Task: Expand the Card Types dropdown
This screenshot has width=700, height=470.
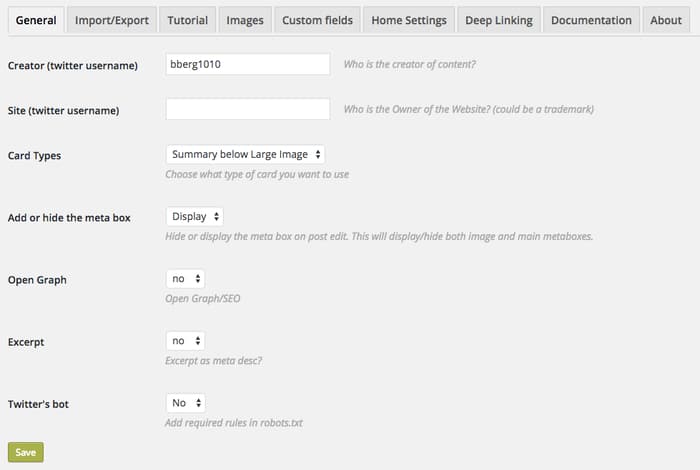Action: (245, 155)
